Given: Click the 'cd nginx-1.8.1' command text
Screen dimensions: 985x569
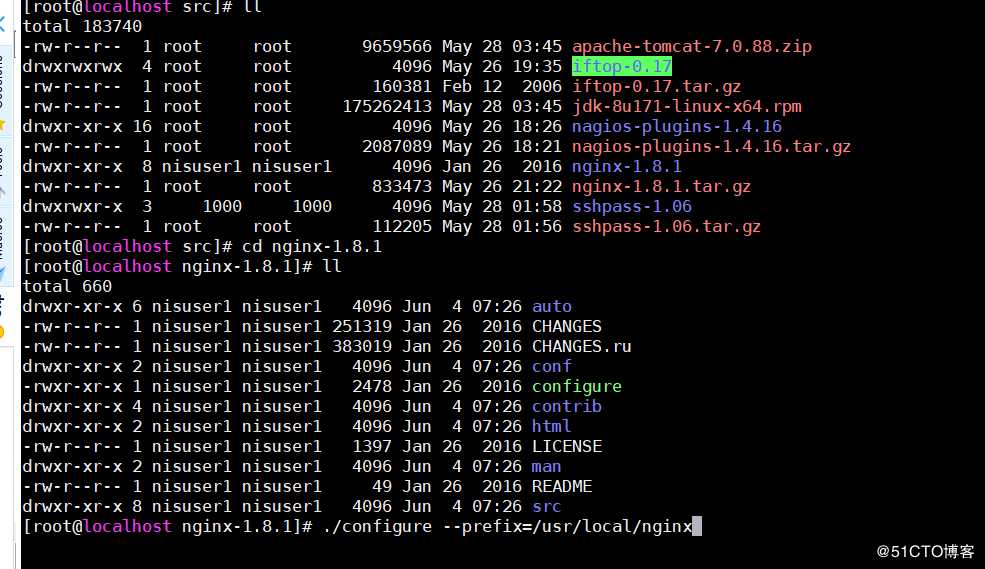Looking at the screenshot, I should click(312, 246).
